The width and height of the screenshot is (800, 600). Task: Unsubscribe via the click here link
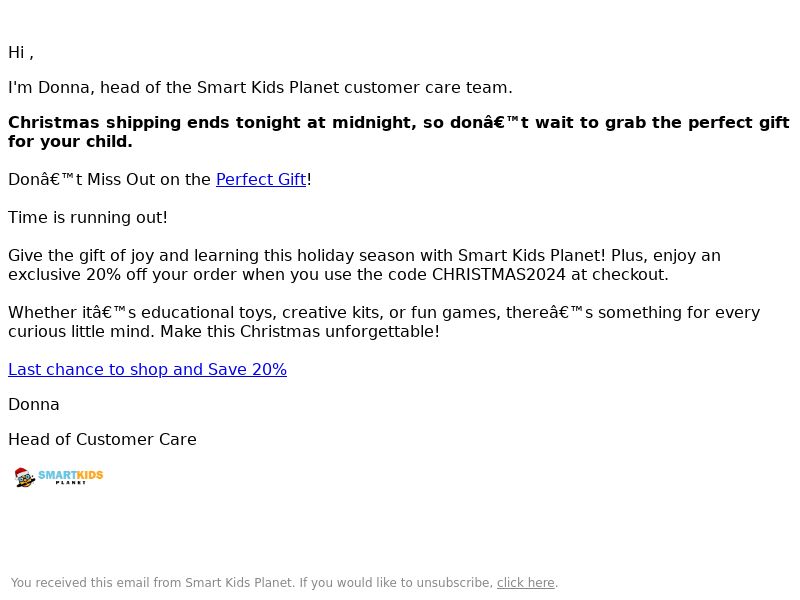(526, 583)
